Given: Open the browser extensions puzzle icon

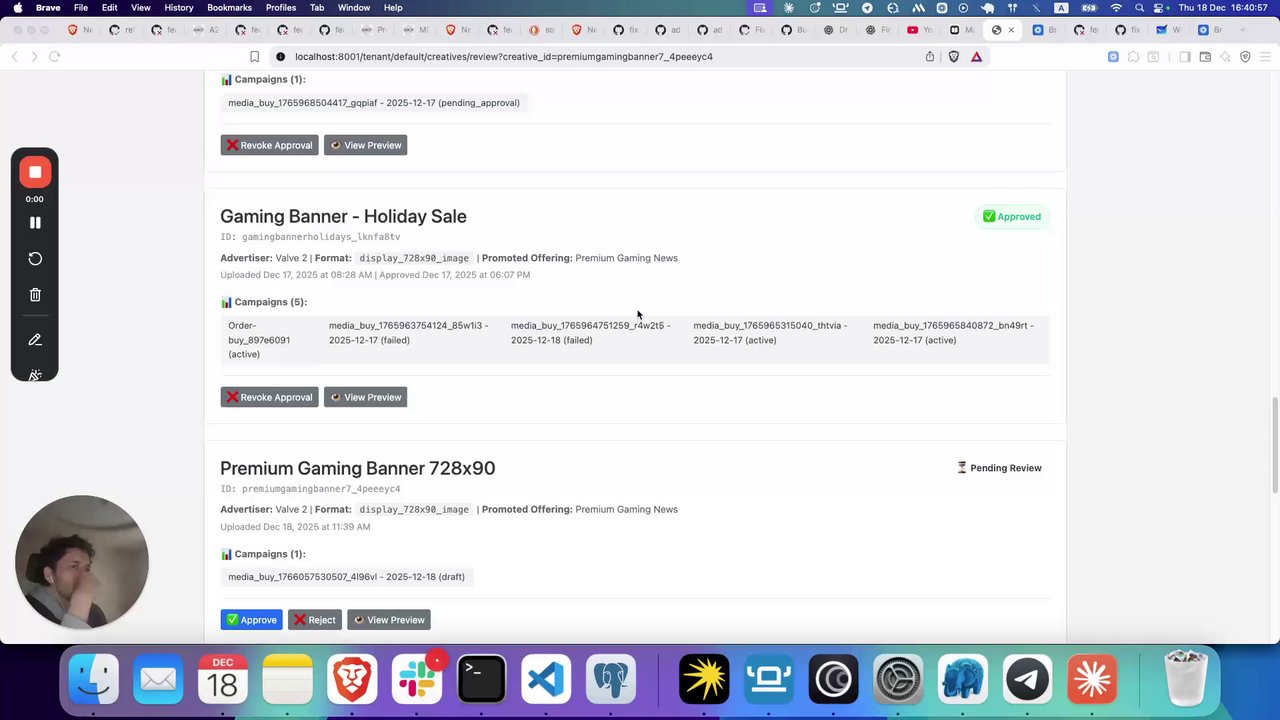Looking at the screenshot, I should pos(1133,57).
